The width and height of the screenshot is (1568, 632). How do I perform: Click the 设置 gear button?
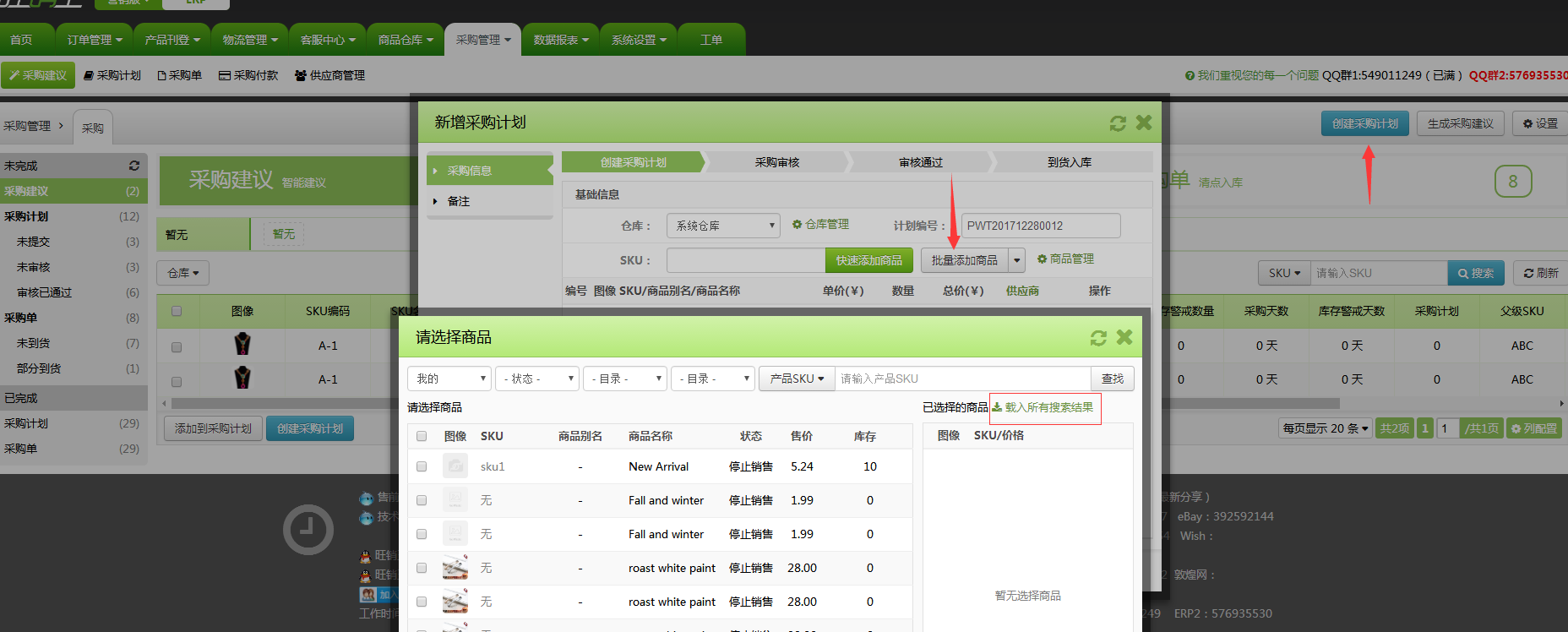(x=1539, y=123)
